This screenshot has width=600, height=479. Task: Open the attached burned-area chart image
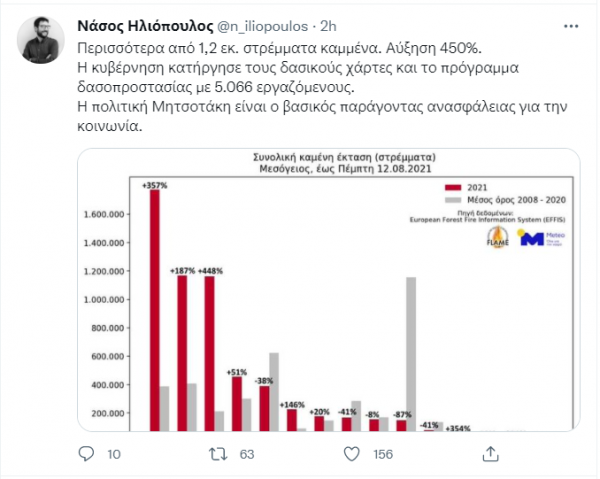click(329, 290)
